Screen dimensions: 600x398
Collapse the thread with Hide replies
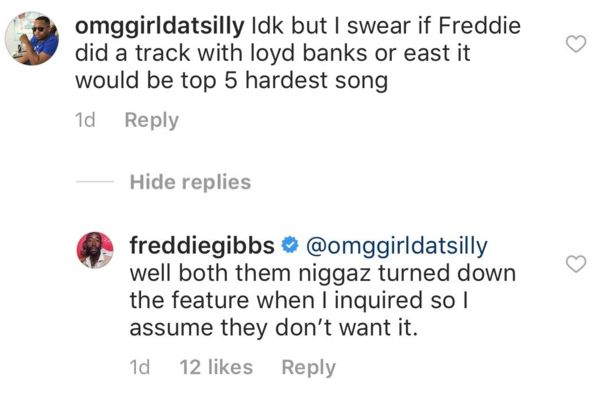(x=191, y=182)
